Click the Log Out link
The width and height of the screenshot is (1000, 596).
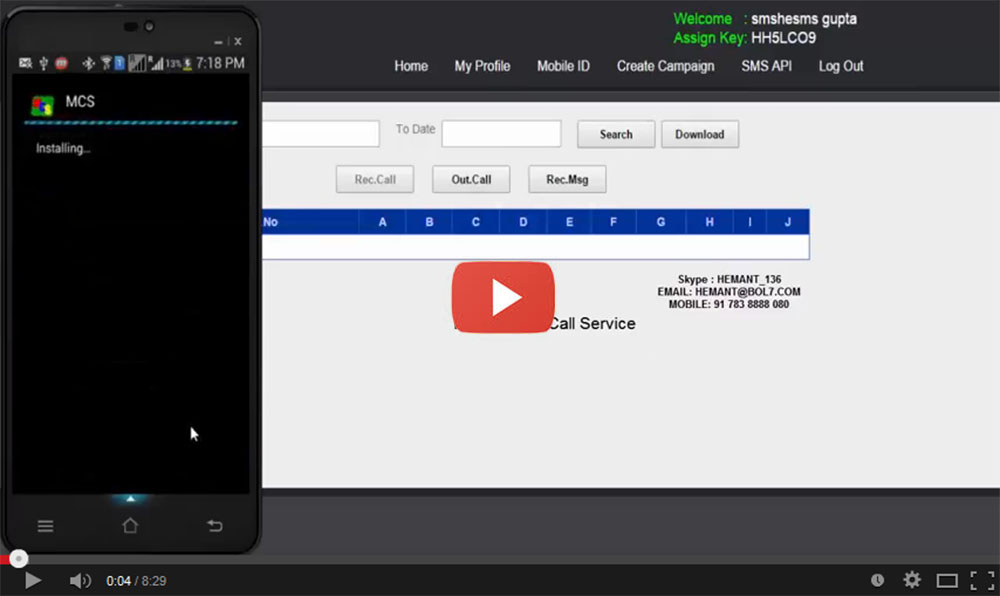[841, 66]
